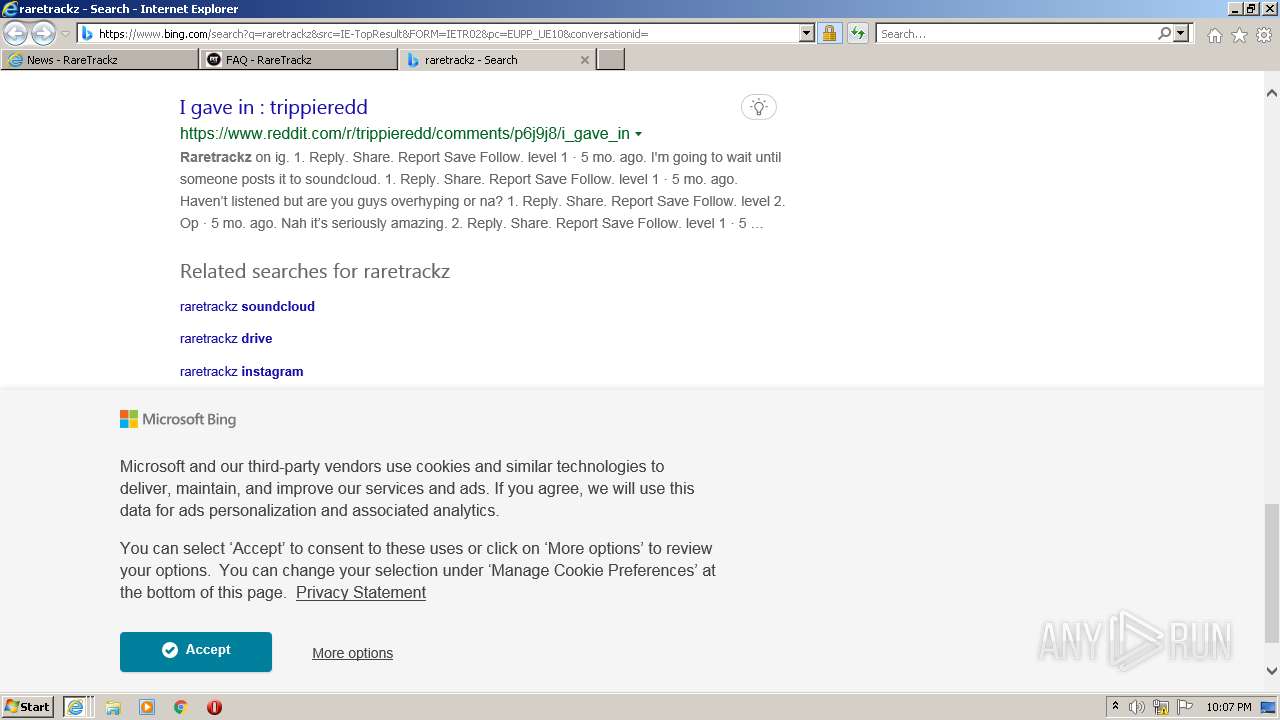Click the security lock icon
The width and height of the screenshot is (1280, 720).
829,34
